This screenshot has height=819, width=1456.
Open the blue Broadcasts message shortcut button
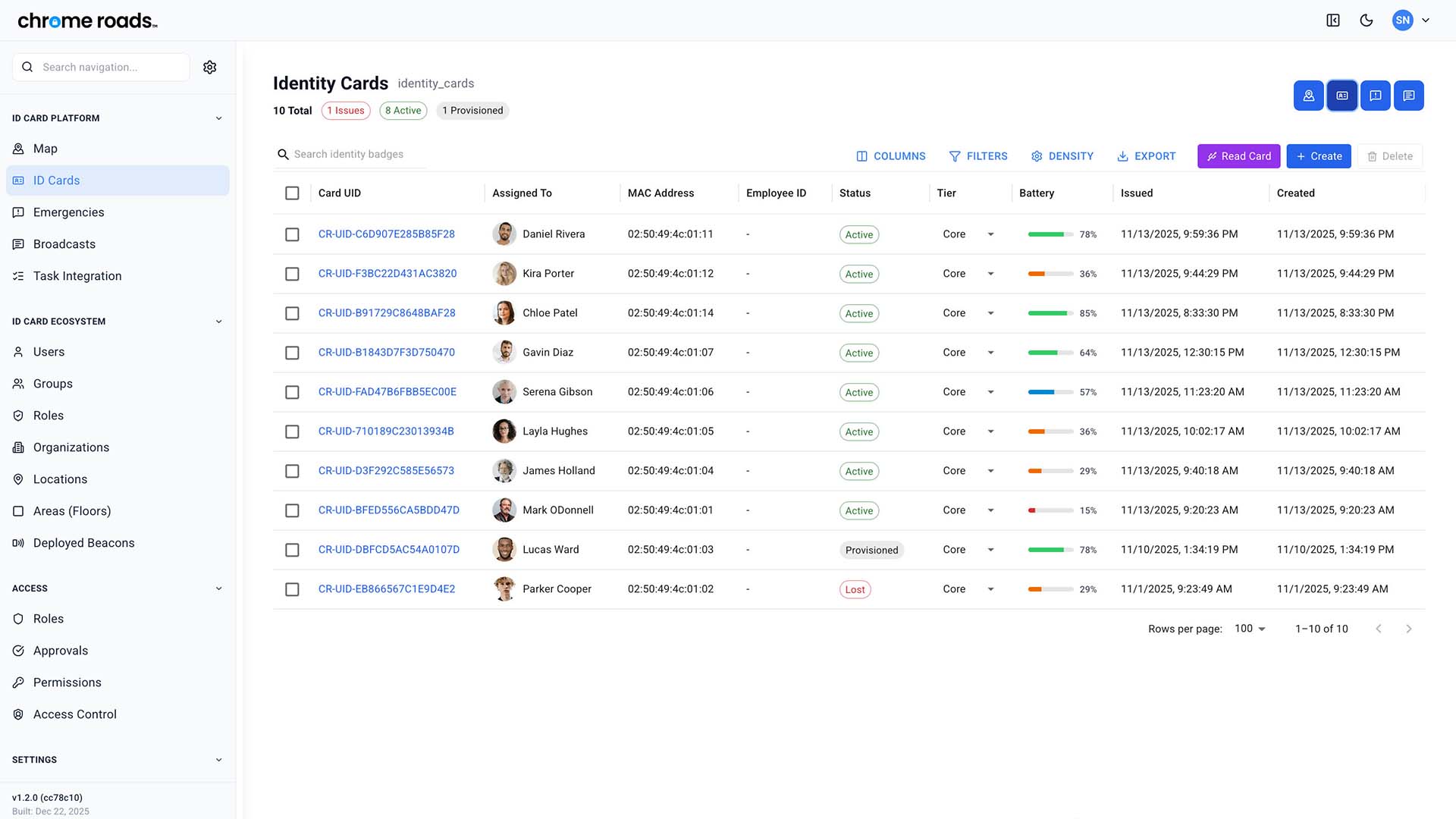(x=1408, y=96)
